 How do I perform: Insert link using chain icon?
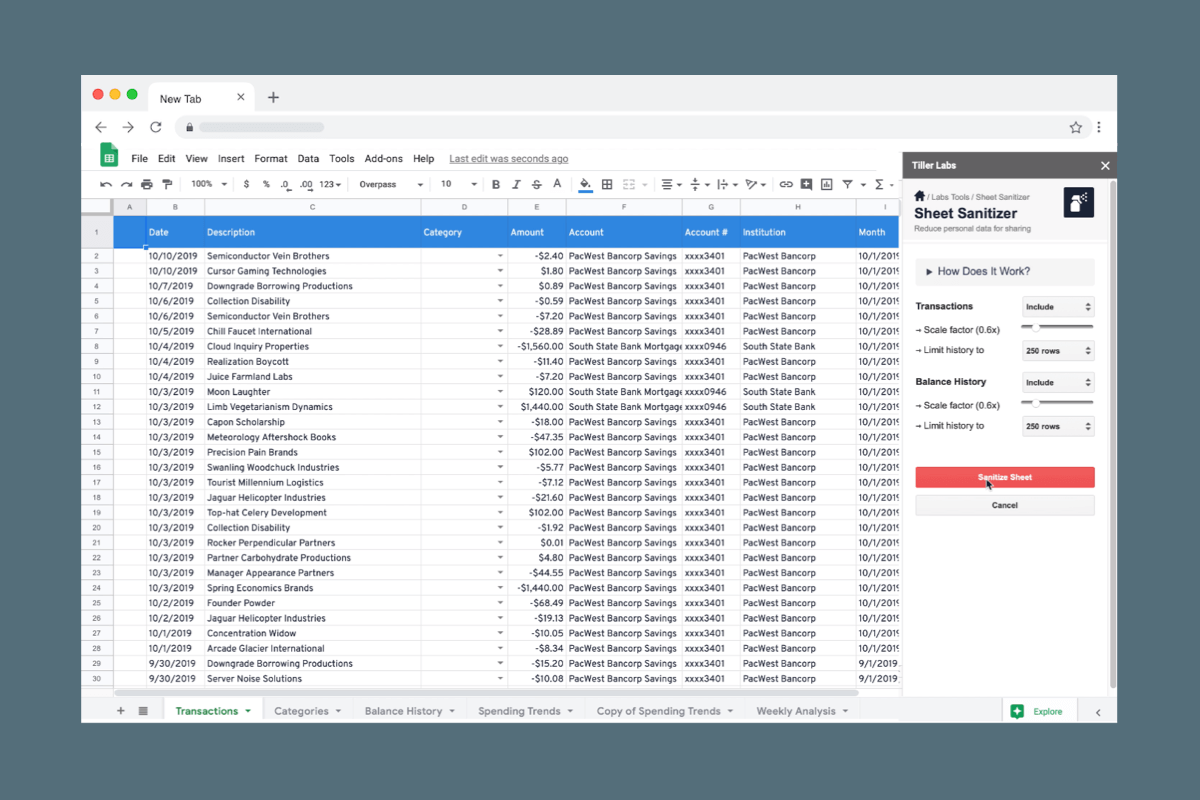click(x=786, y=184)
